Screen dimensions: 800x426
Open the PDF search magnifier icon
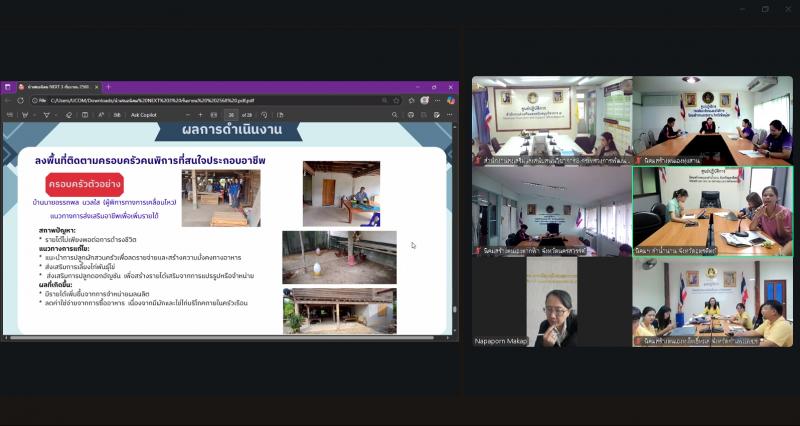tap(394, 115)
